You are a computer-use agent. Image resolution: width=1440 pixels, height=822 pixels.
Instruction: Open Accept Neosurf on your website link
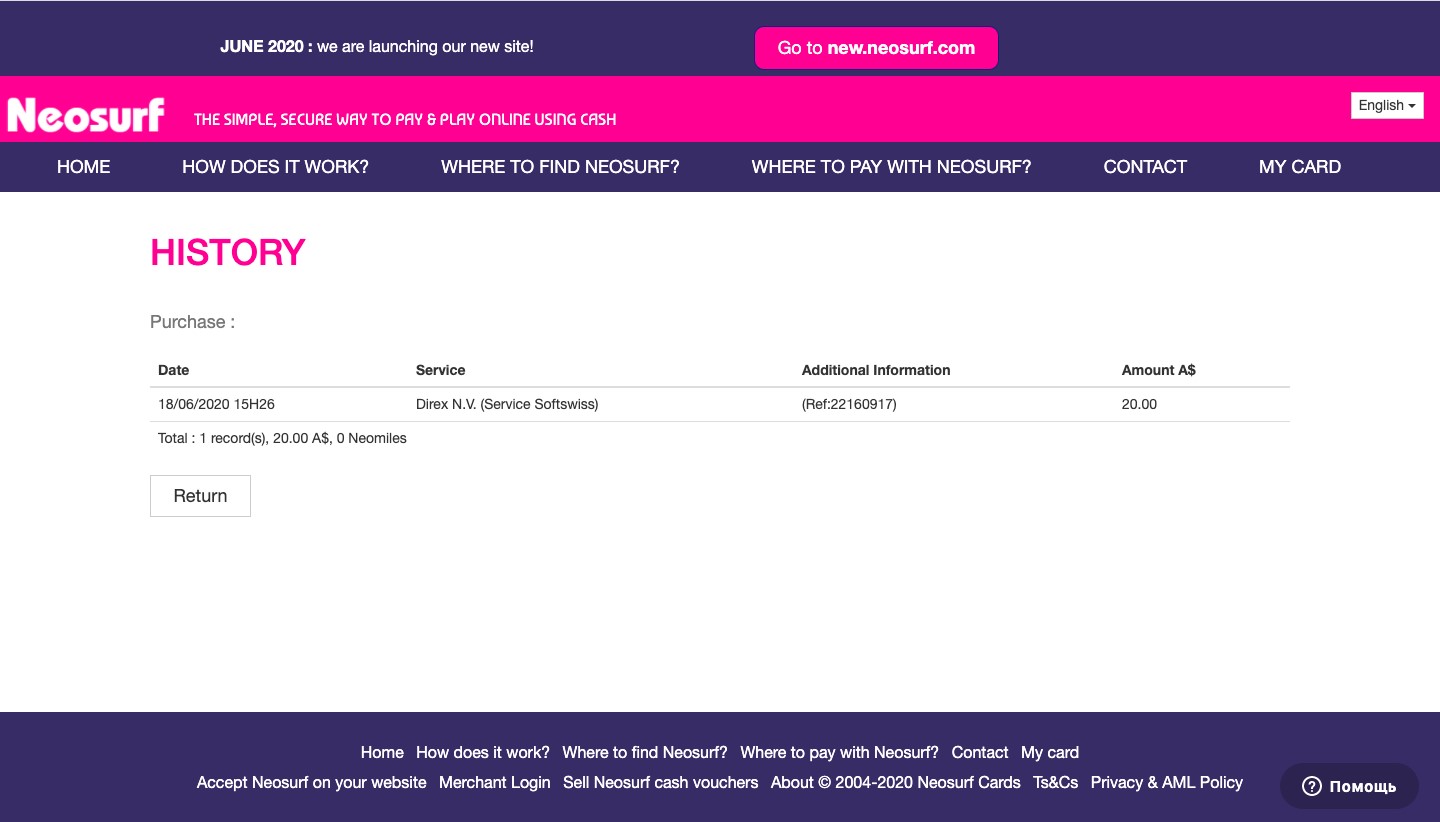(x=311, y=782)
